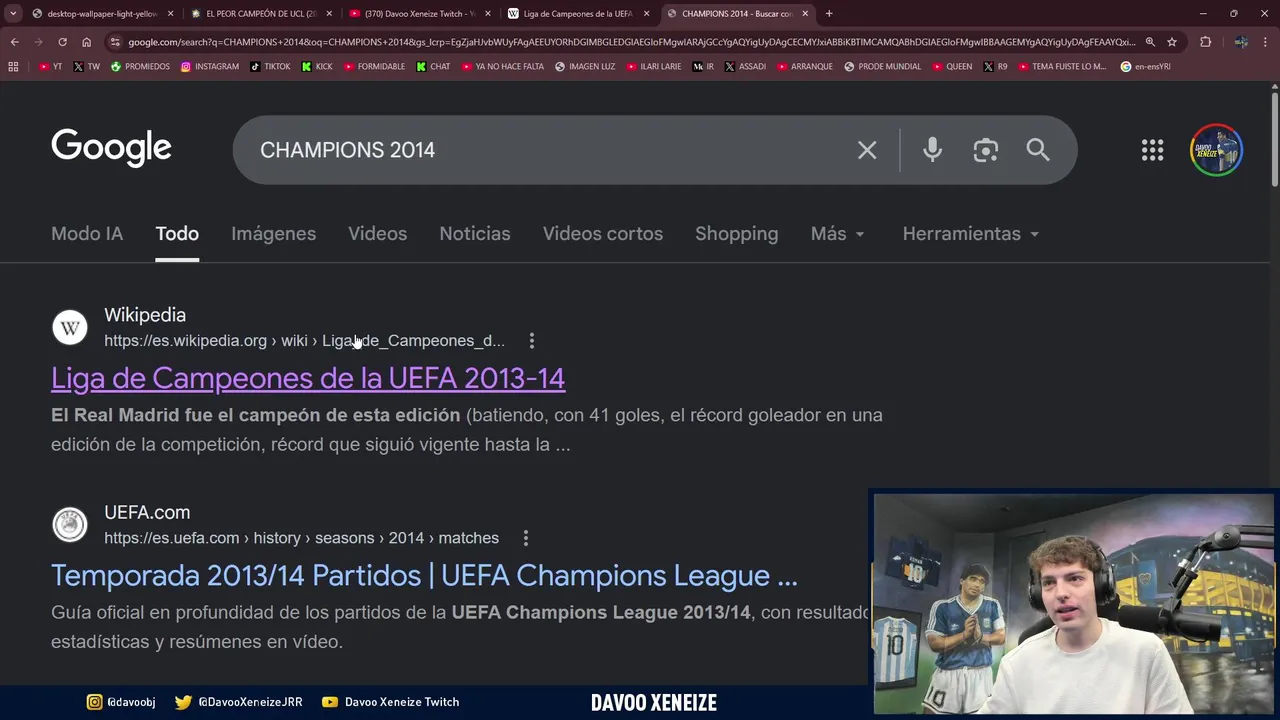Close the CHAMPIONS 2014 browser tab
Image resolution: width=1280 pixels, height=720 pixels.
pyautogui.click(x=805, y=14)
